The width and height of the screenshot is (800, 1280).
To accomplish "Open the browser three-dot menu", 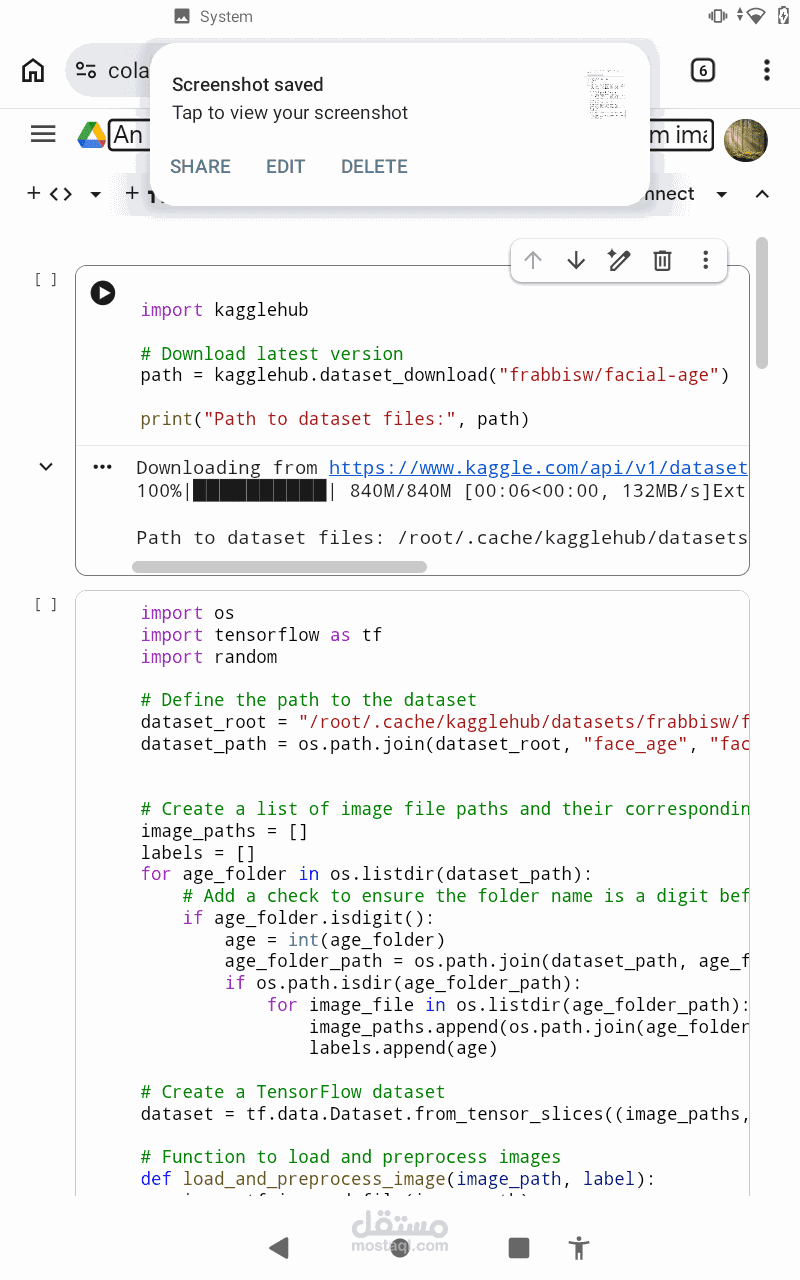I will 766,70.
